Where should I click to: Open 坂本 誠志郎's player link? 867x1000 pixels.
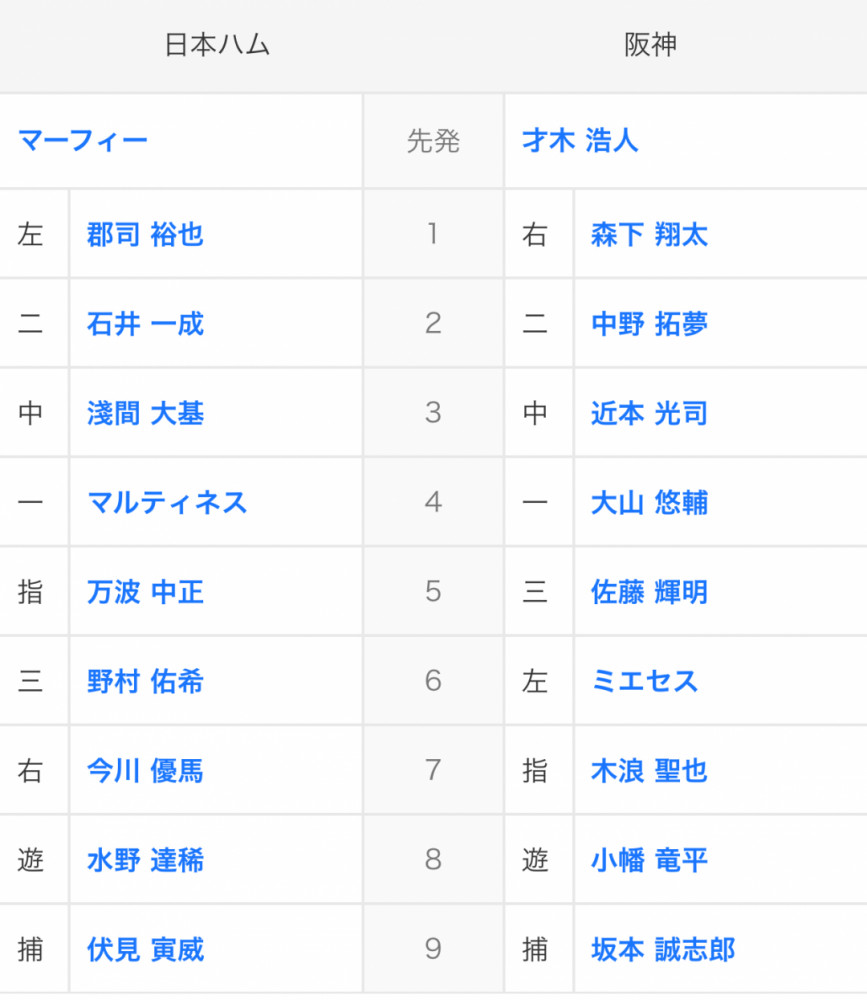click(x=663, y=949)
